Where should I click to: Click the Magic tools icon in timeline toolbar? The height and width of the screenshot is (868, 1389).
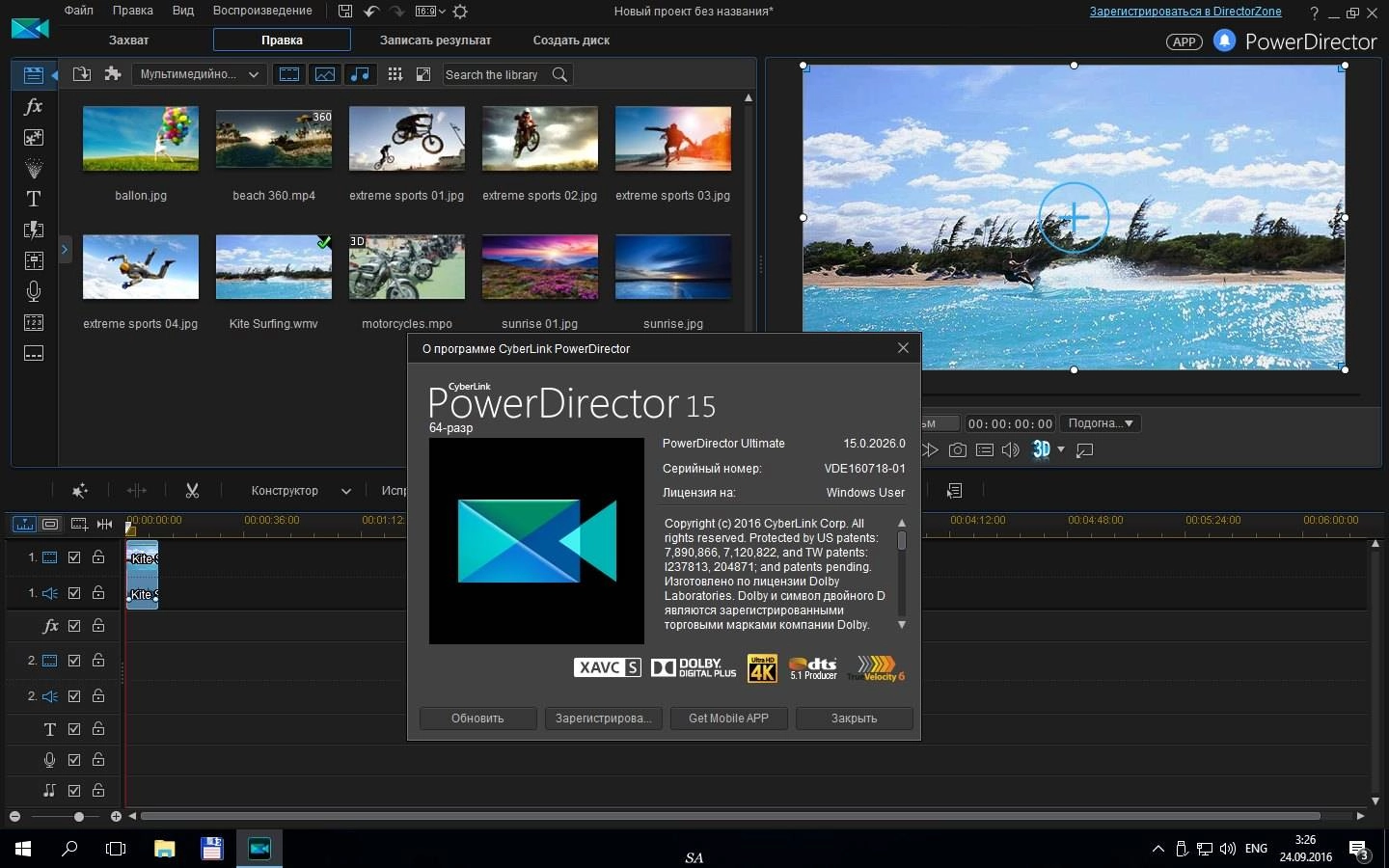tap(80, 491)
